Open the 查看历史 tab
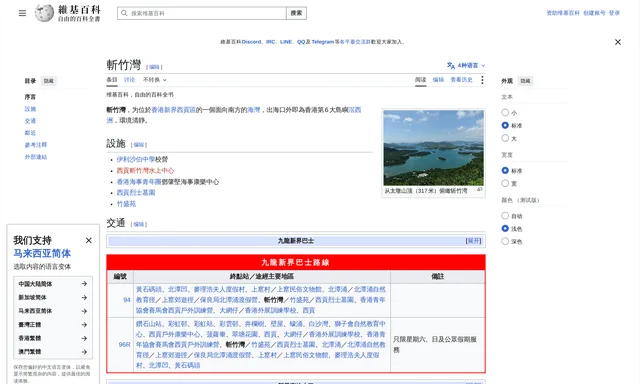640x384 pixels. coord(461,80)
